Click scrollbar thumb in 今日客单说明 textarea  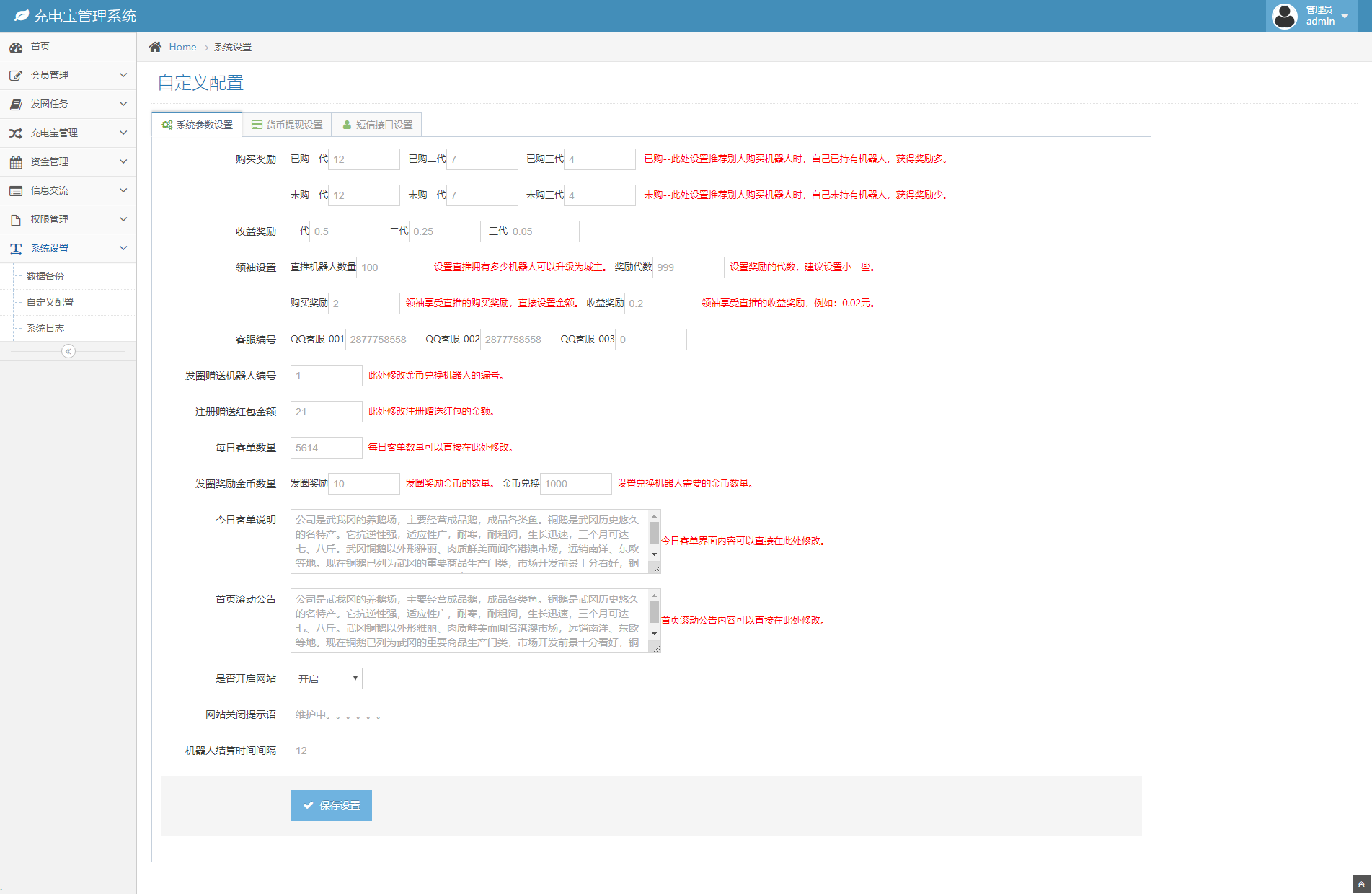point(655,532)
